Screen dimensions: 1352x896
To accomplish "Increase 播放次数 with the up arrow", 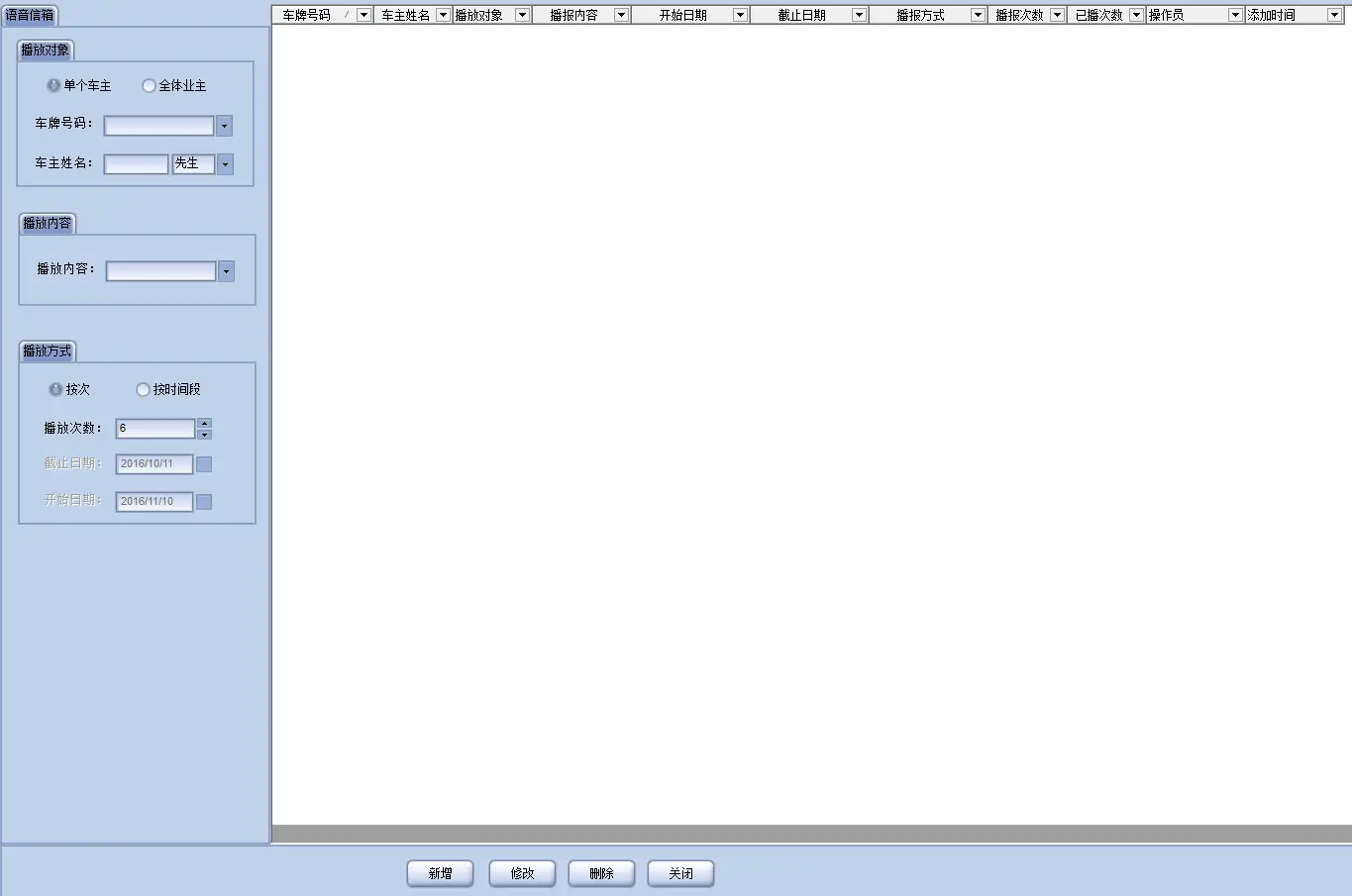I will click(x=204, y=424).
